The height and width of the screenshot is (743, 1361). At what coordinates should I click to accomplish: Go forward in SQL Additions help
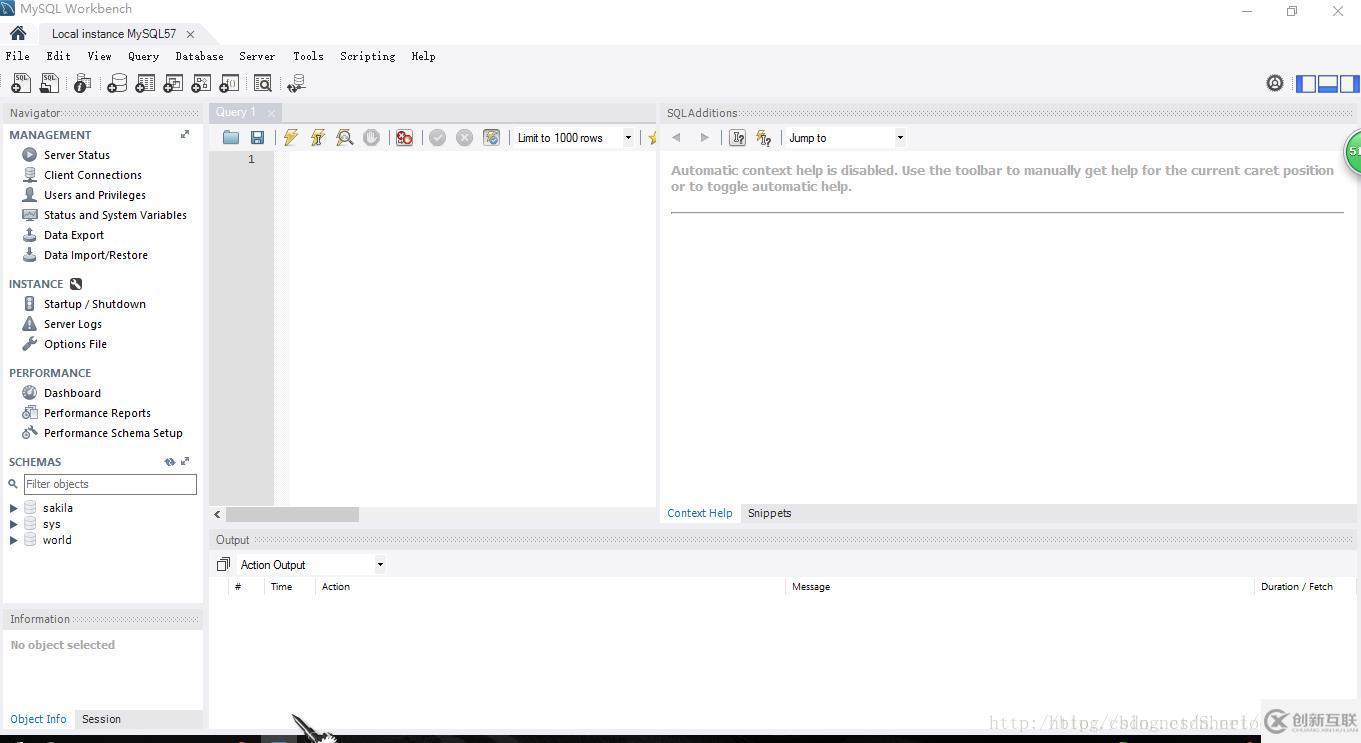(704, 138)
